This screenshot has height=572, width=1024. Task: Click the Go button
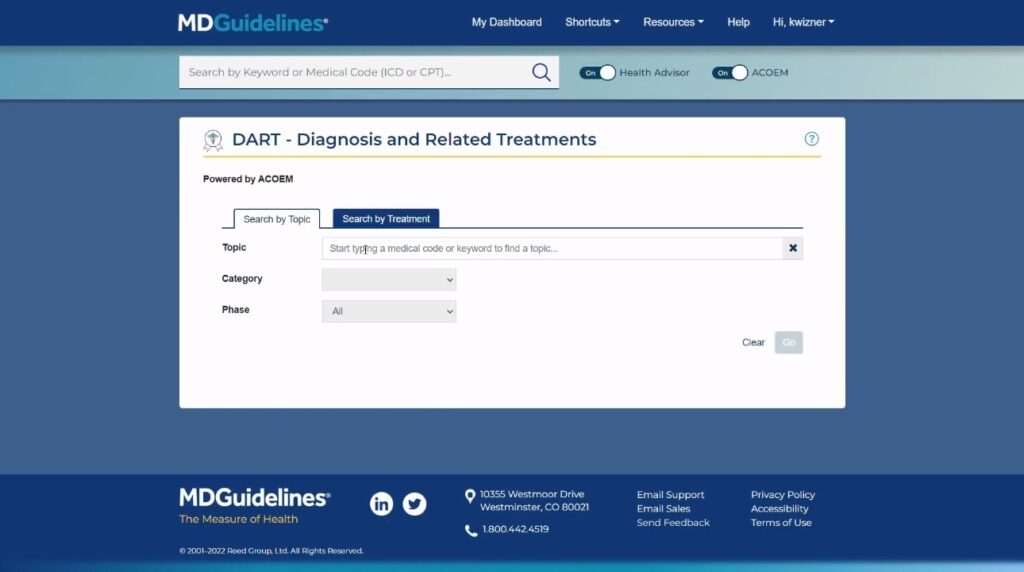(789, 342)
